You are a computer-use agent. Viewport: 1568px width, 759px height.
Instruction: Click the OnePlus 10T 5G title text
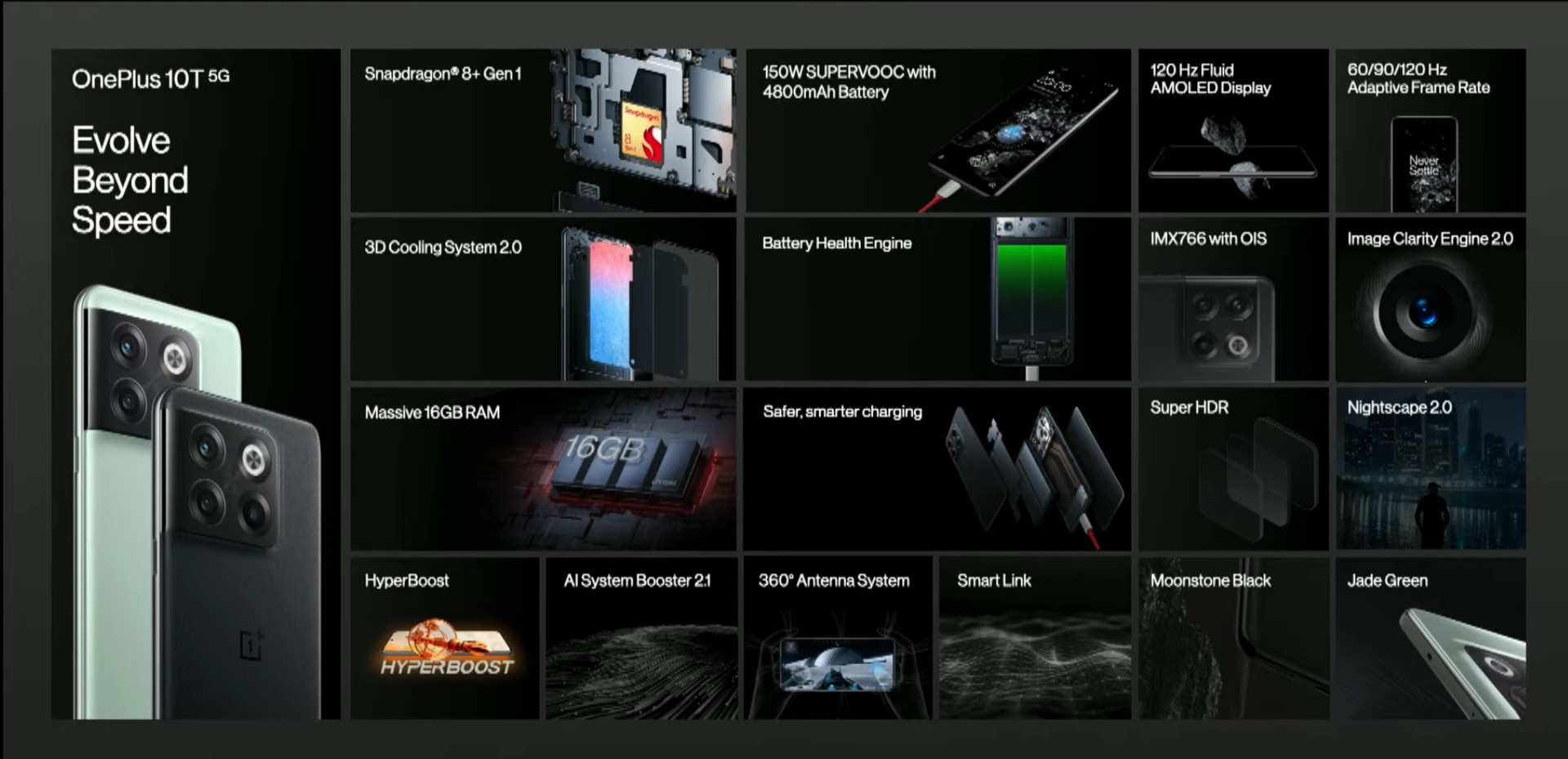150,78
